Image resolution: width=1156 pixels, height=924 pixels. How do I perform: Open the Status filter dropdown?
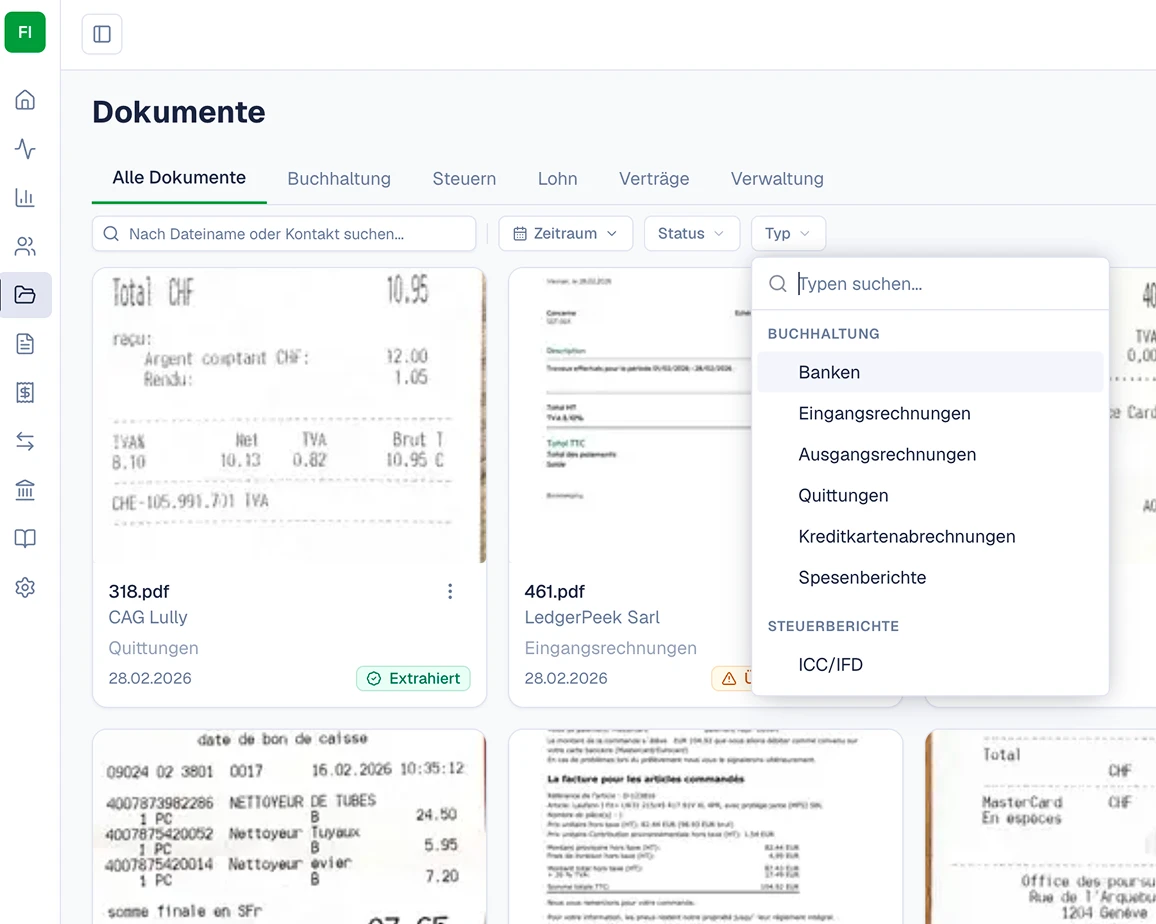(x=692, y=234)
